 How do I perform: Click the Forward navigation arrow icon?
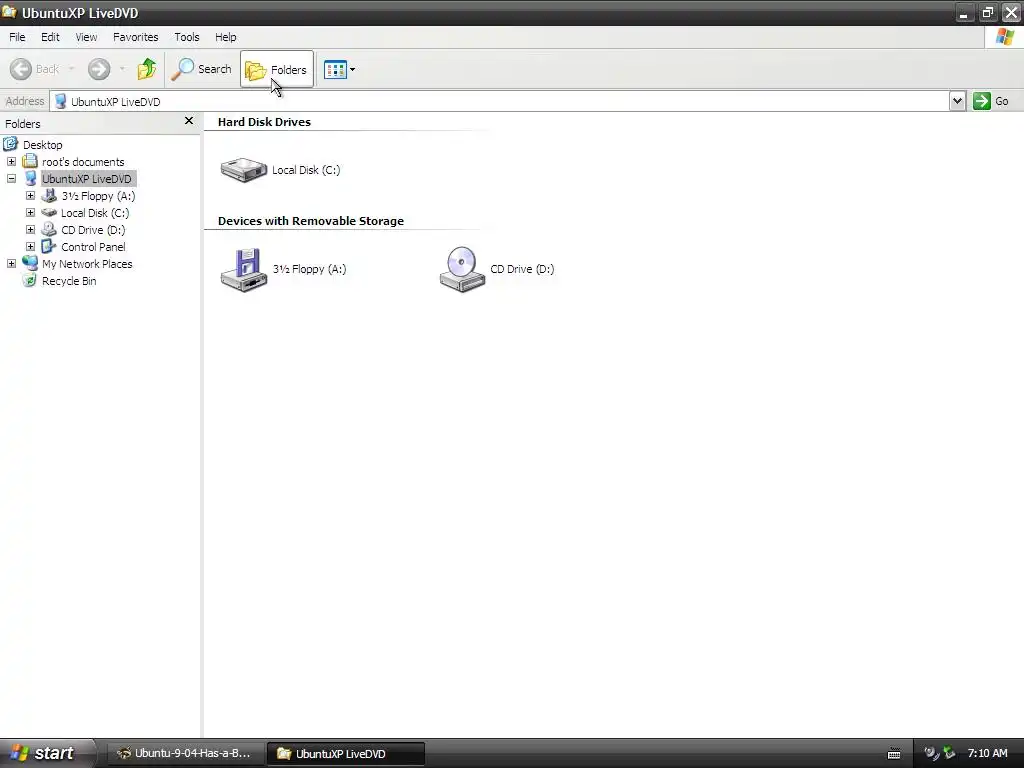point(99,69)
